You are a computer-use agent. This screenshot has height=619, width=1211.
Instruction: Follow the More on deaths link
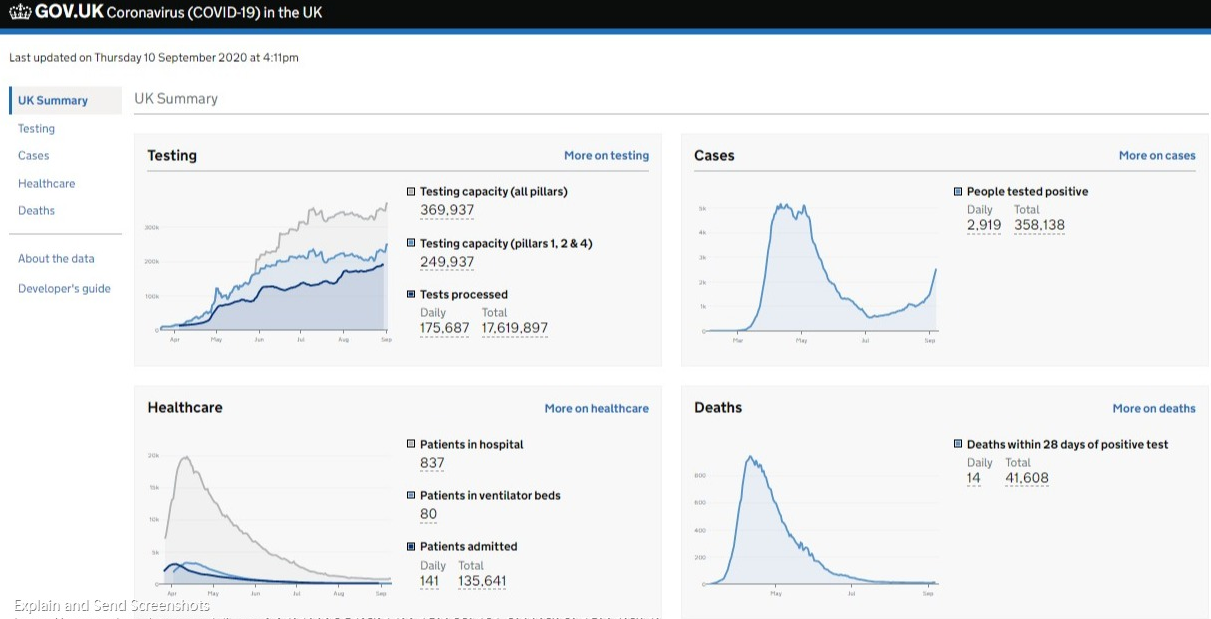pos(1154,408)
